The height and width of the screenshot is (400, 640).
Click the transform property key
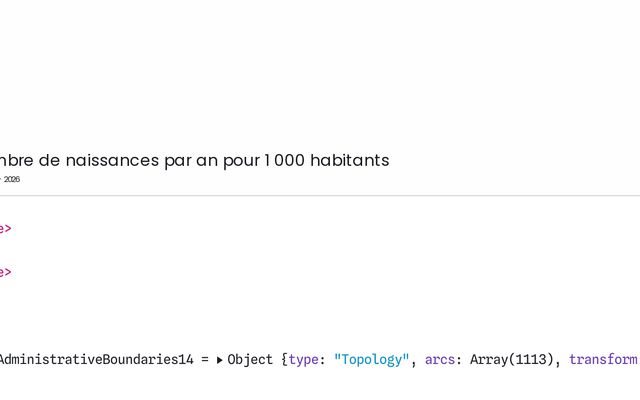[x=603, y=360]
